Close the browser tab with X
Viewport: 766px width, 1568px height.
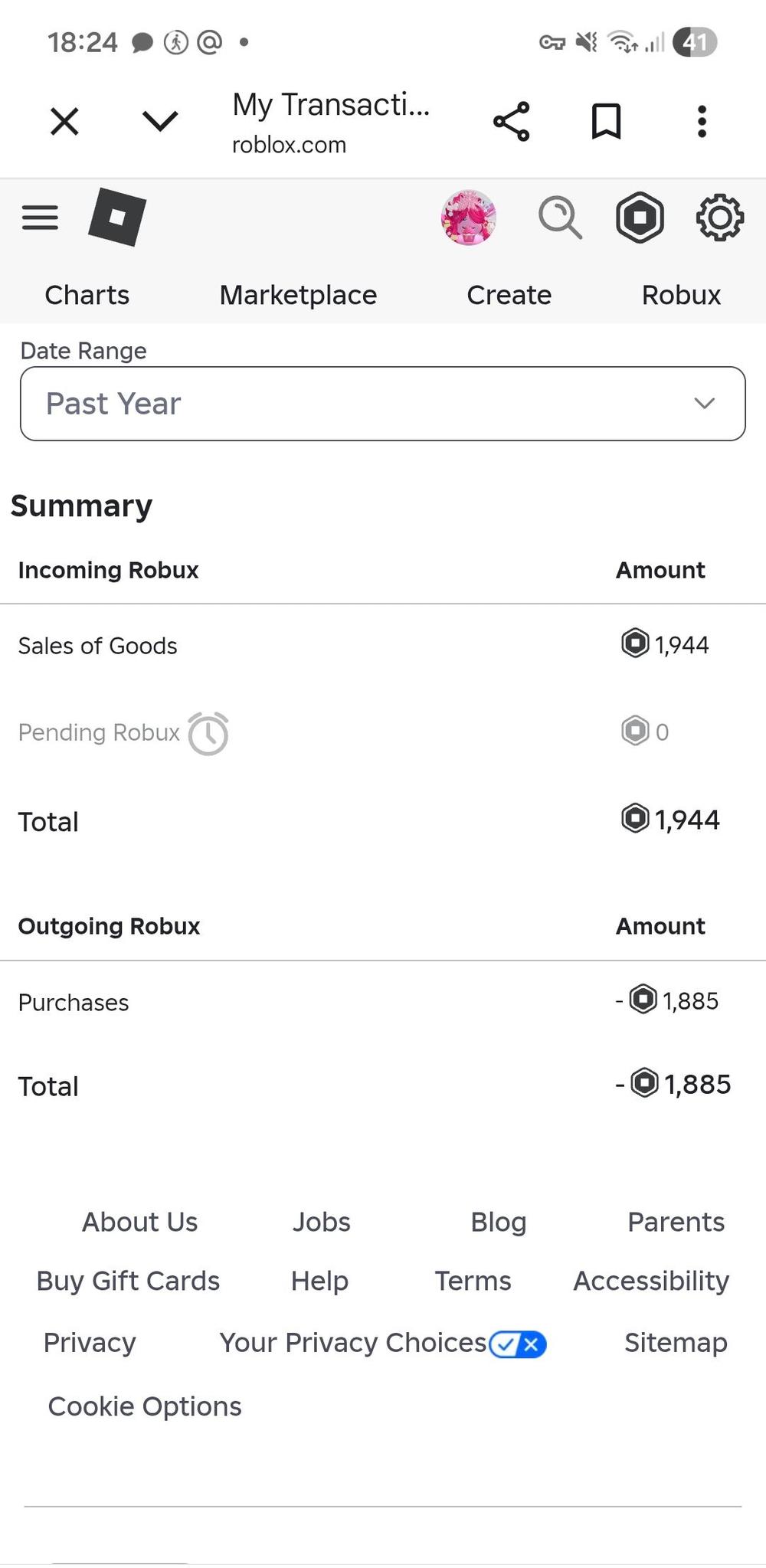pyautogui.click(x=64, y=122)
